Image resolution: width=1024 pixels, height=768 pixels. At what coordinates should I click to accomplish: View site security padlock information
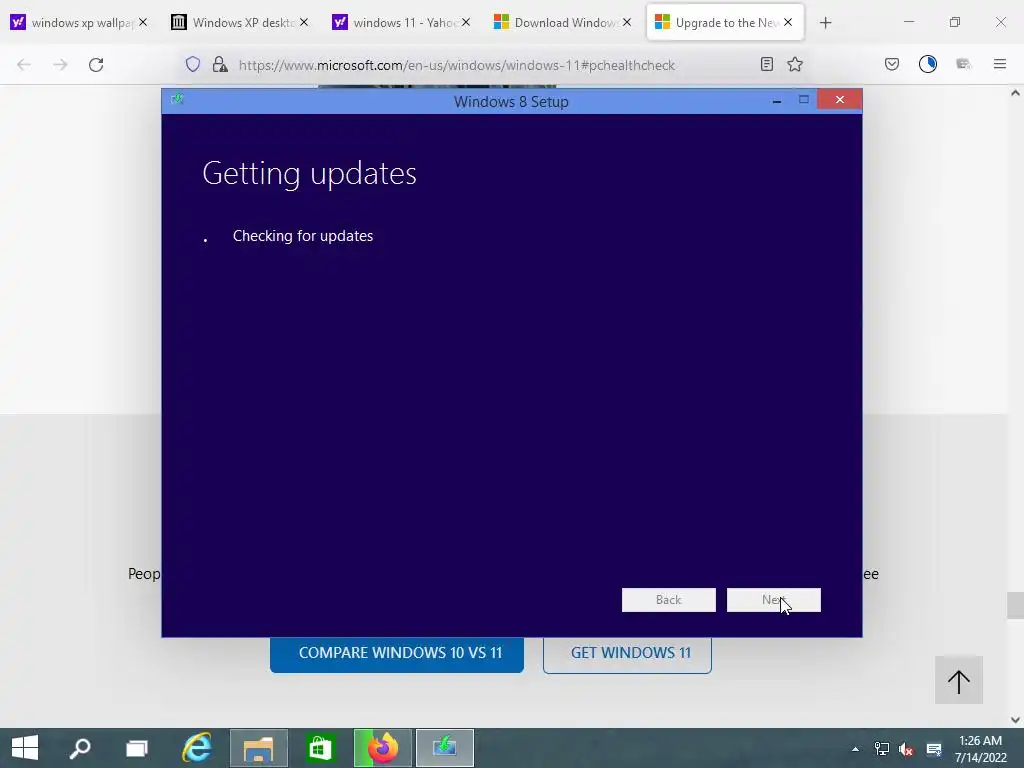[x=220, y=64]
